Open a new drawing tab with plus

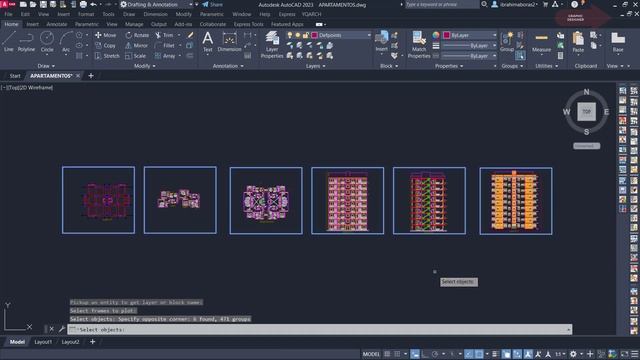[91, 76]
